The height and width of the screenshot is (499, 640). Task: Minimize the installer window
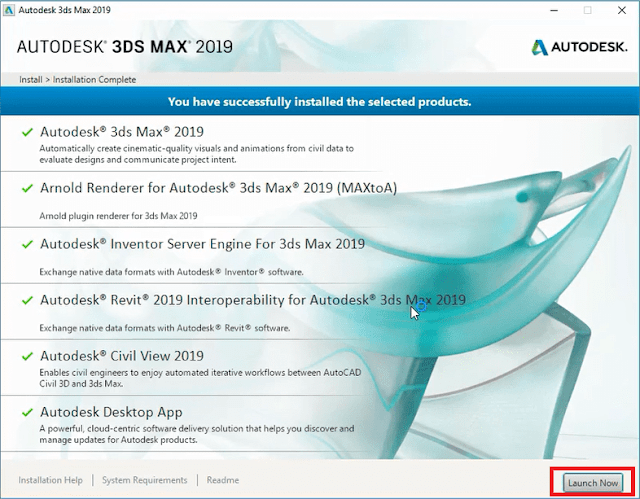pos(554,10)
